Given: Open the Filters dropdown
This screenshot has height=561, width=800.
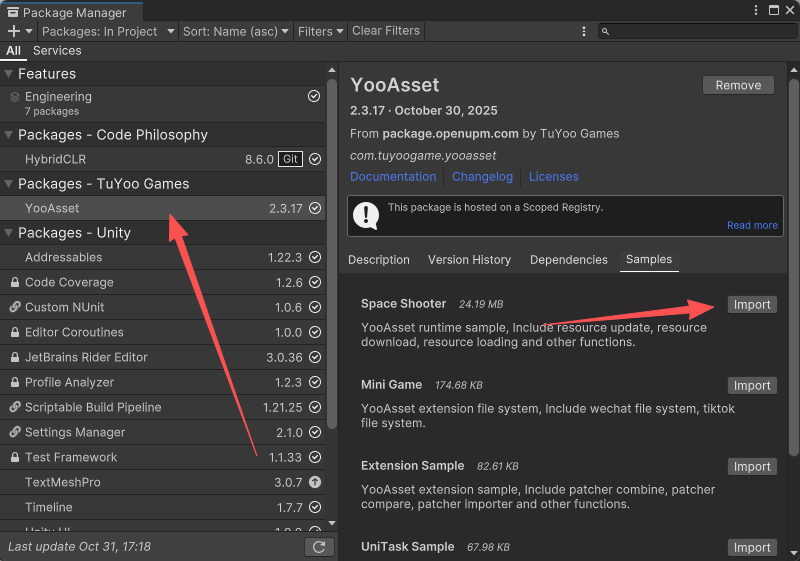Looking at the screenshot, I should pyautogui.click(x=320, y=31).
